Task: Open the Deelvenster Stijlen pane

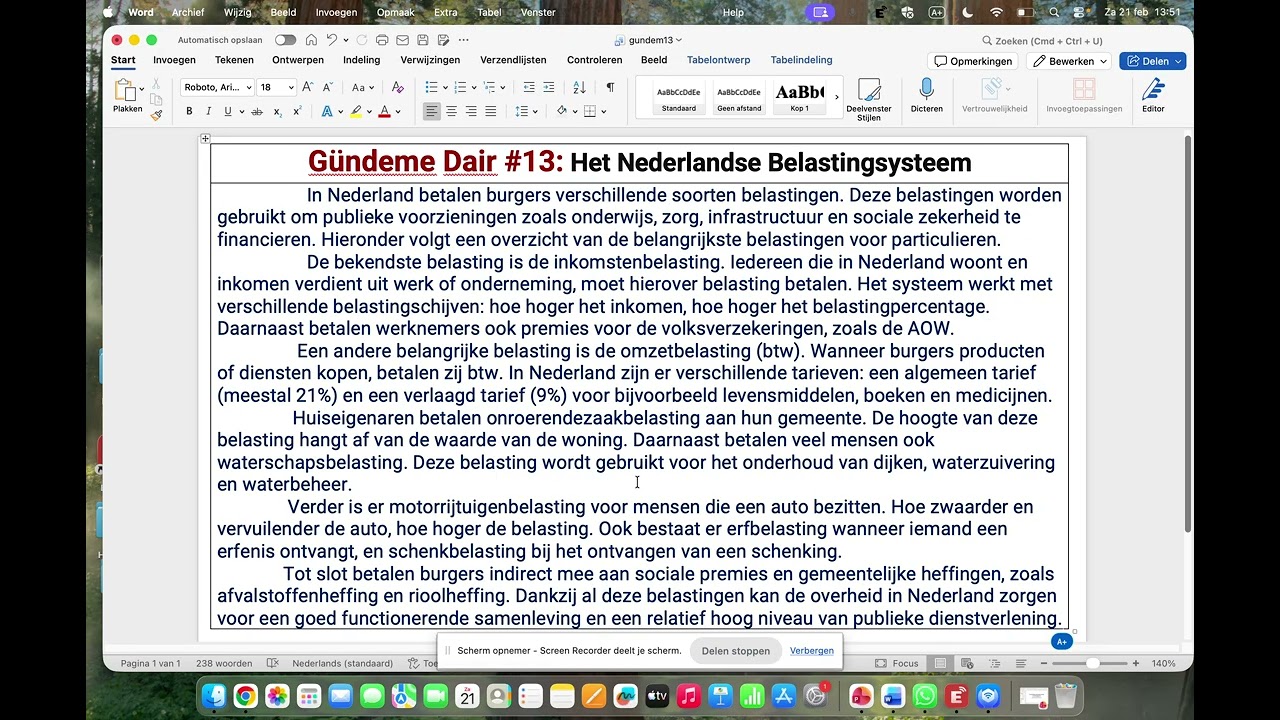Action: [x=869, y=98]
